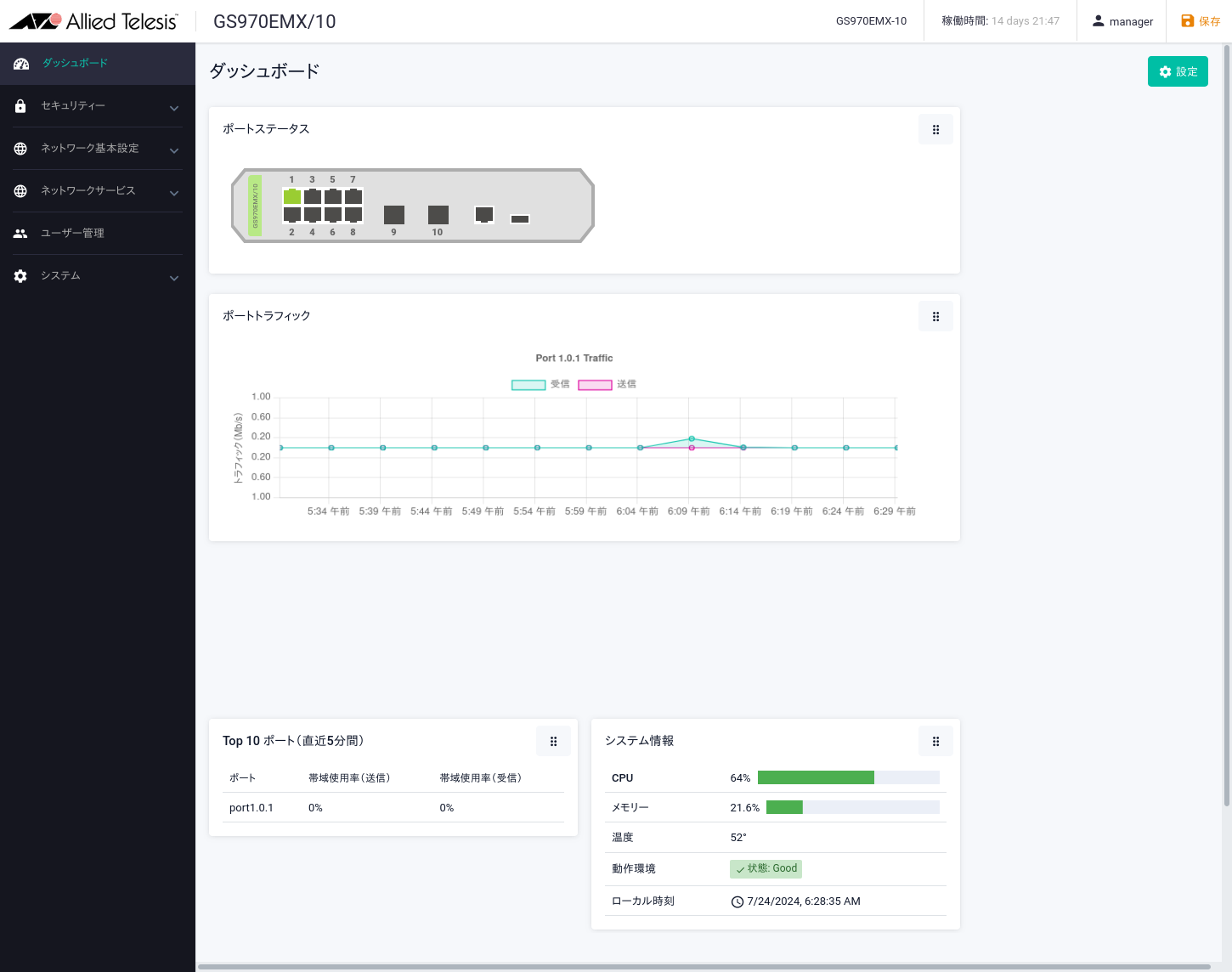Screen dimensions: 1232x972
Task: Select port 5 on switch diagram
Action: [333, 196]
